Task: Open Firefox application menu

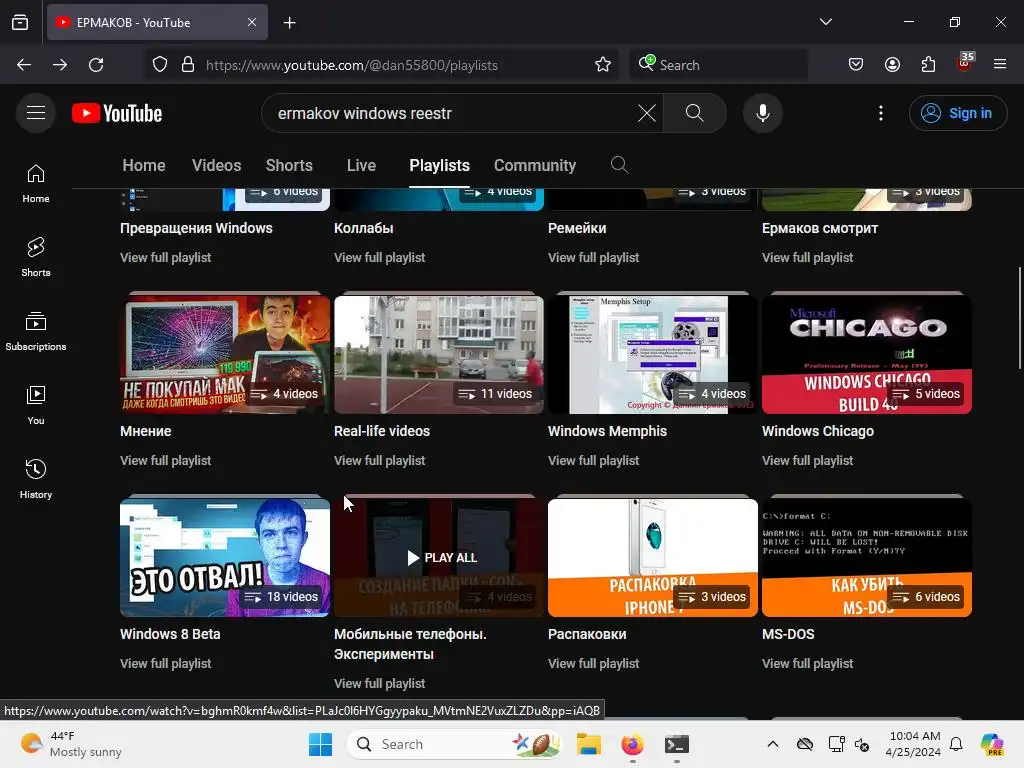Action: coord(1000,65)
